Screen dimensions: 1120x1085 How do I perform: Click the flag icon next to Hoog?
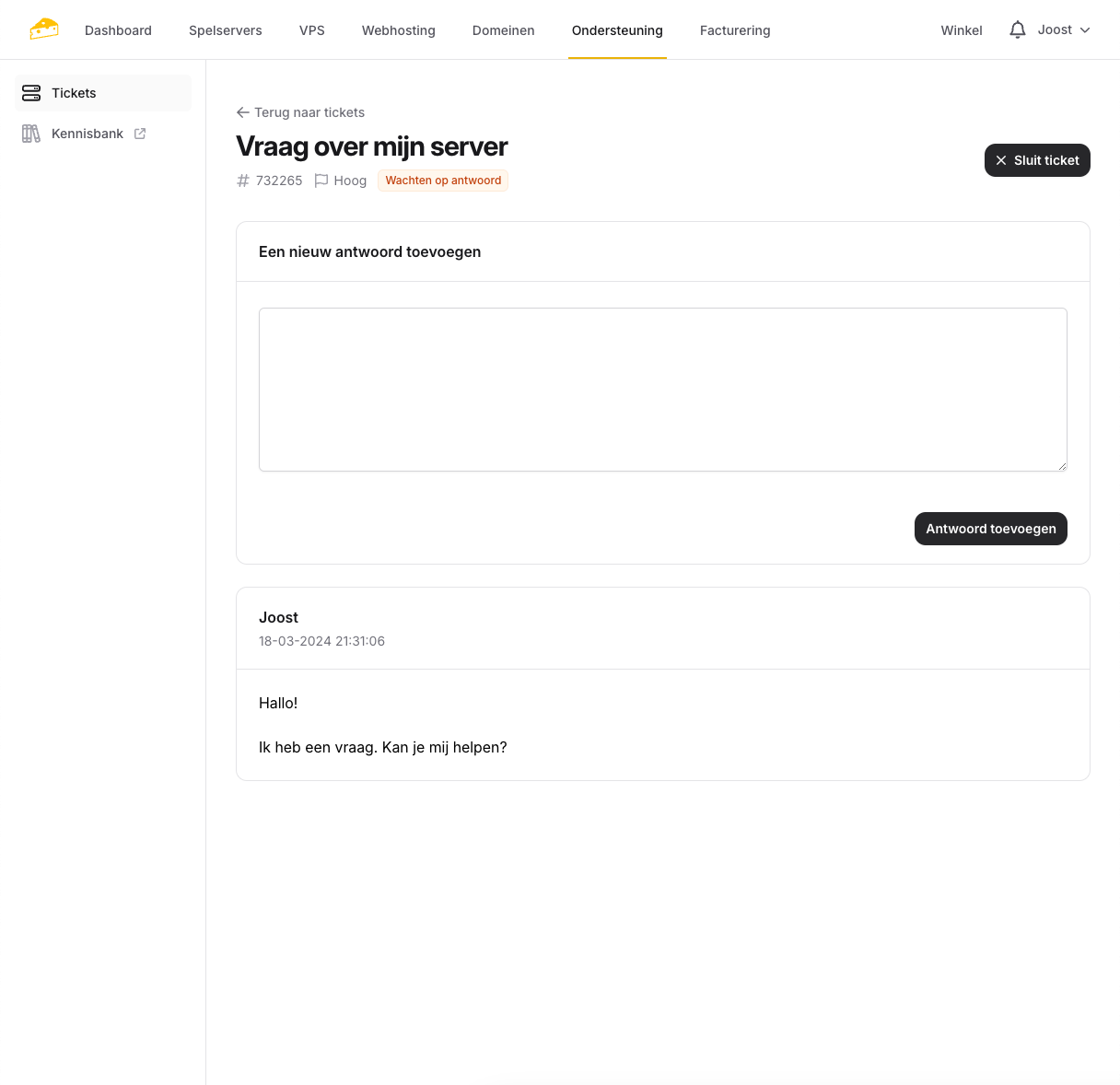pyautogui.click(x=321, y=181)
